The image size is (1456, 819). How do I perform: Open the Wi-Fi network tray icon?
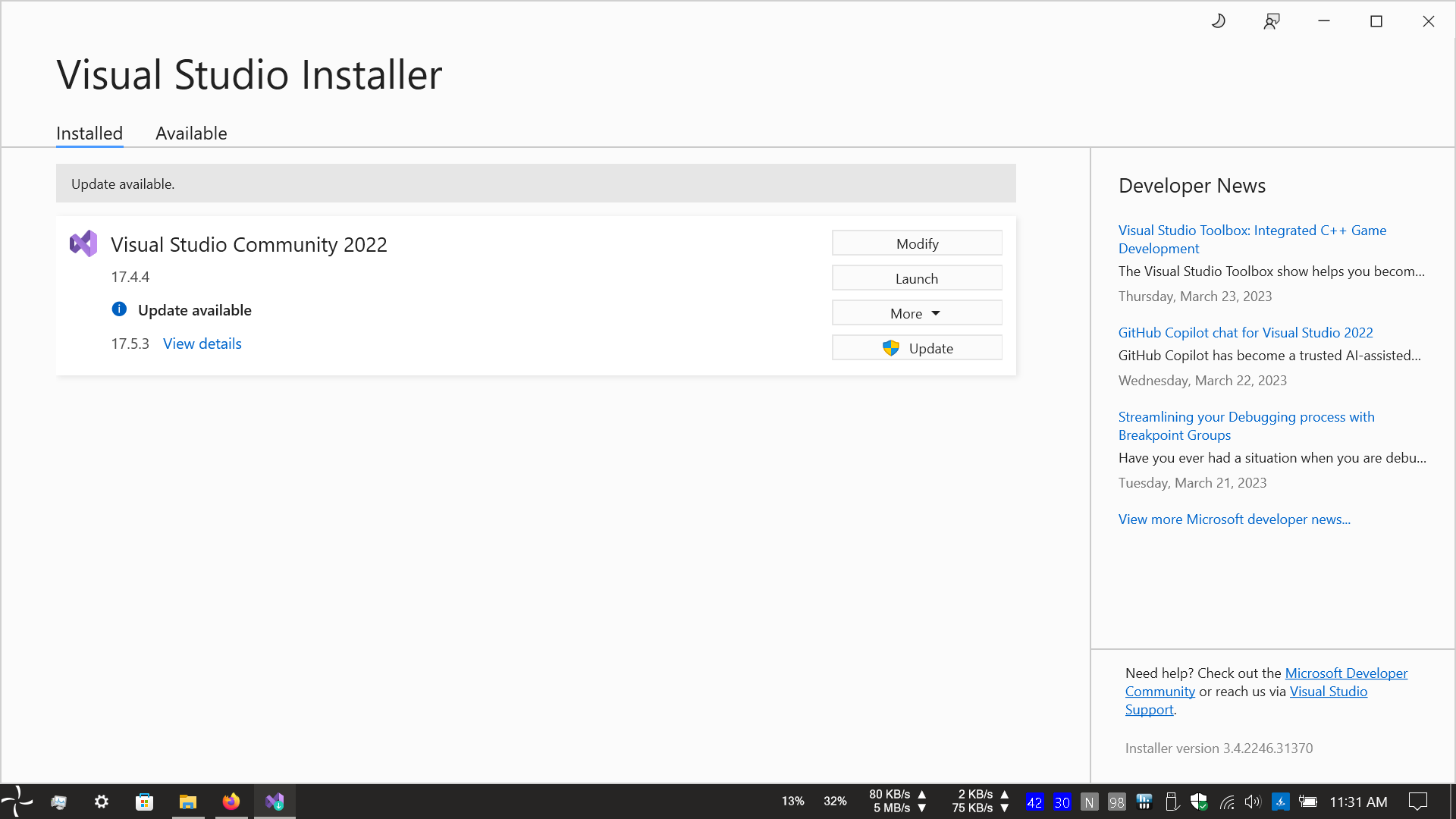(x=1227, y=802)
